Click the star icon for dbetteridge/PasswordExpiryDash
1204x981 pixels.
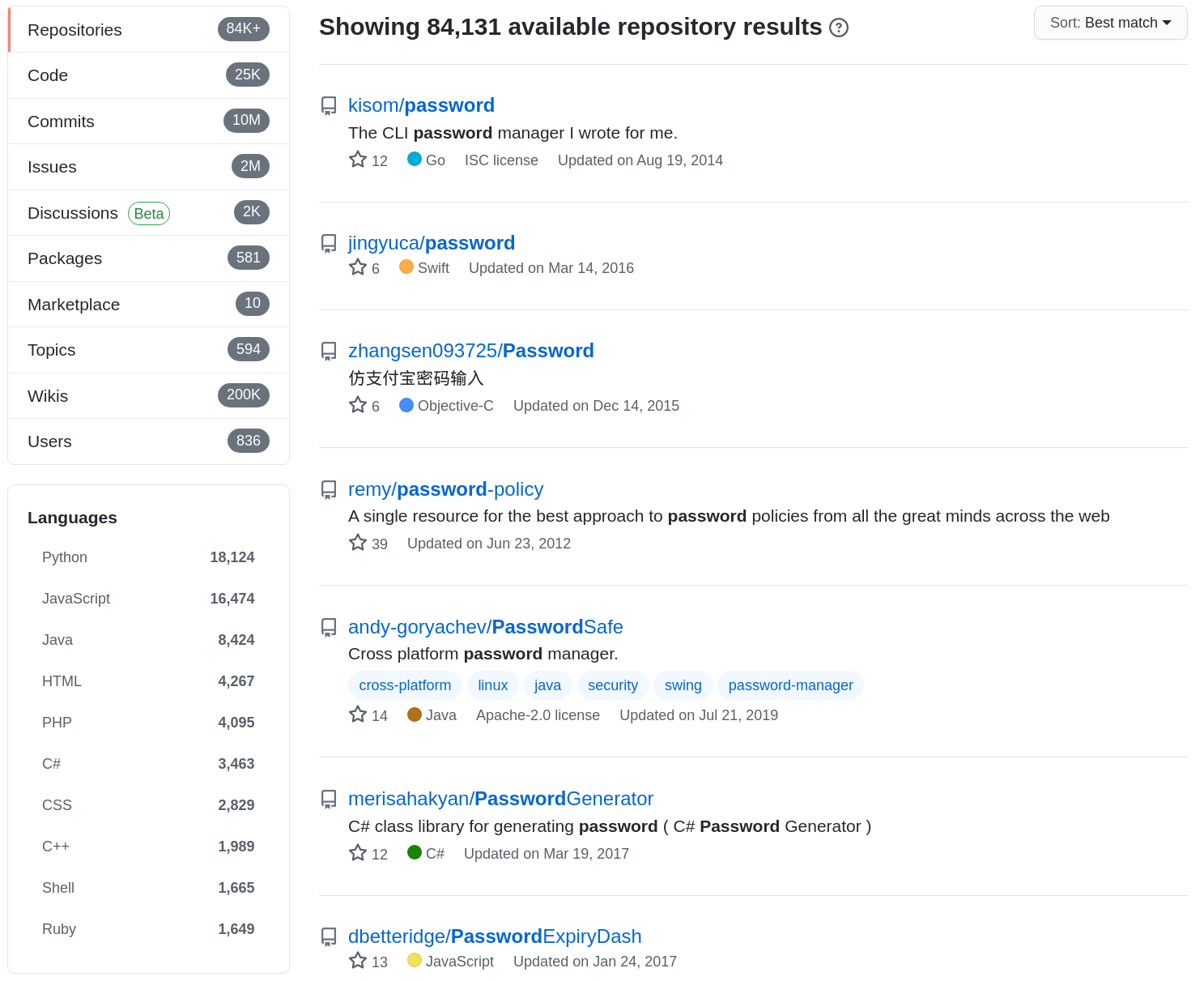(x=358, y=961)
